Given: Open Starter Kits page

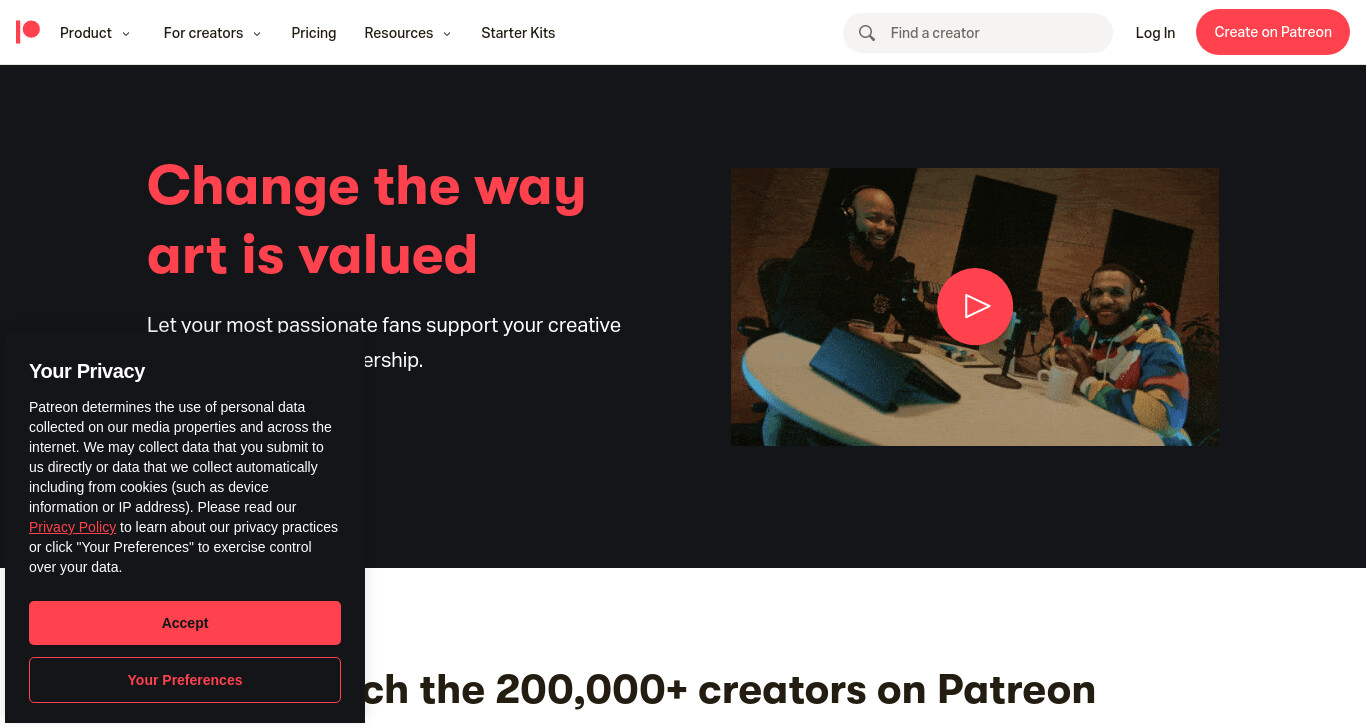Looking at the screenshot, I should coord(518,33).
